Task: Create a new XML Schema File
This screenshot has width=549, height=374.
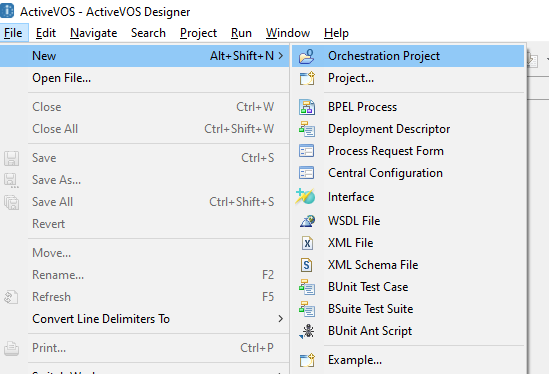Action: click(x=408, y=265)
